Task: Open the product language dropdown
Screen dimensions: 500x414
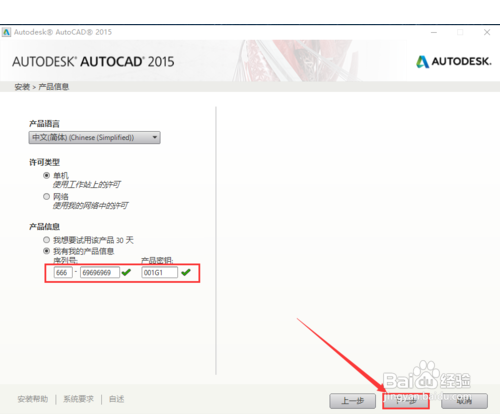Action: pos(94,138)
